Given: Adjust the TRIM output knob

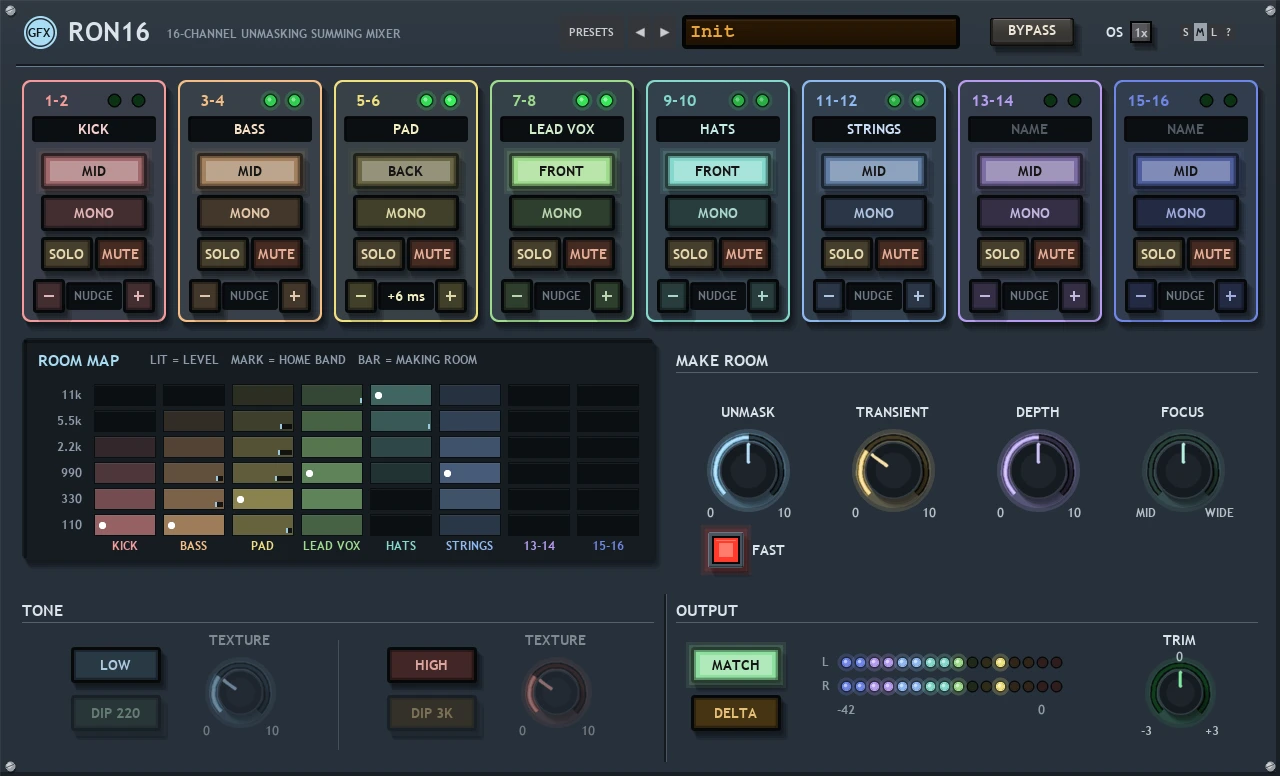Looking at the screenshot, I should (x=1179, y=694).
